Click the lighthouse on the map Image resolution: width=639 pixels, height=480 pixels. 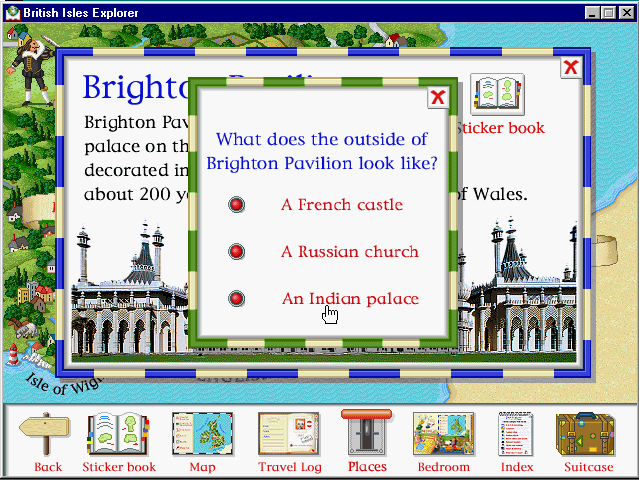(x=13, y=354)
